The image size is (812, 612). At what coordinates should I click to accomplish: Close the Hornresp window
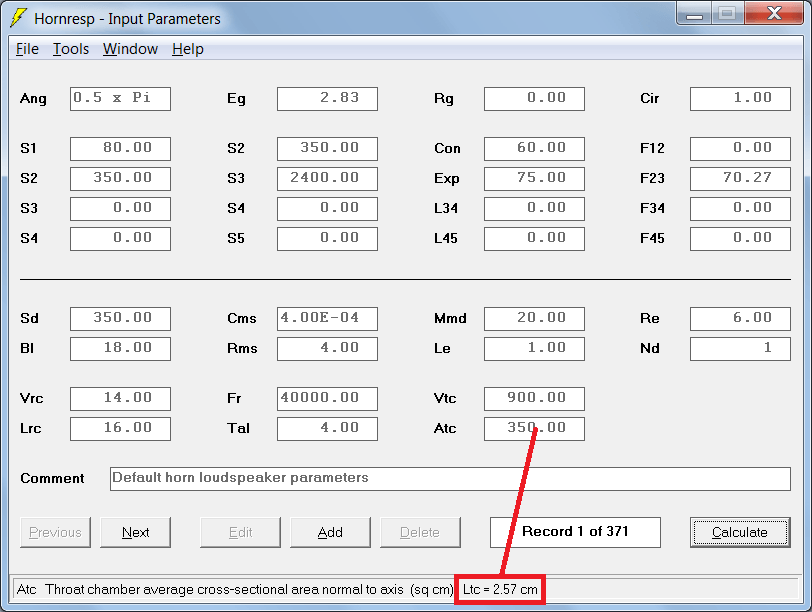(x=774, y=14)
